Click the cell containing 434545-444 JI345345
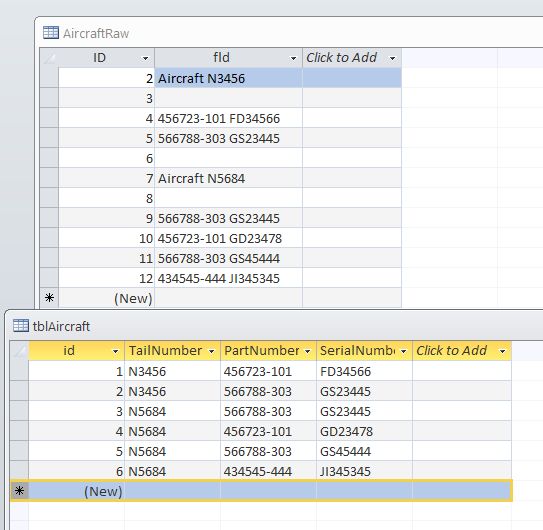This screenshot has width=543, height=530. pos(228,278)
